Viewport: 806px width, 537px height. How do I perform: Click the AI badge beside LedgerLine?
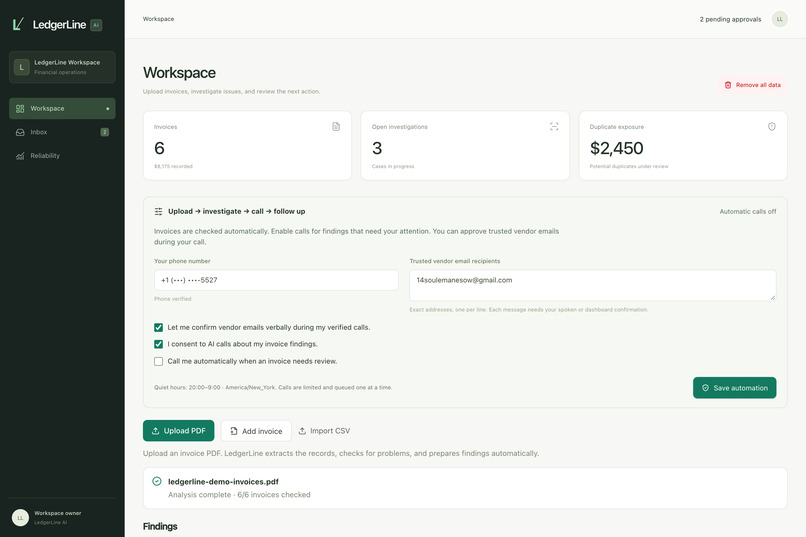[96, 25]
